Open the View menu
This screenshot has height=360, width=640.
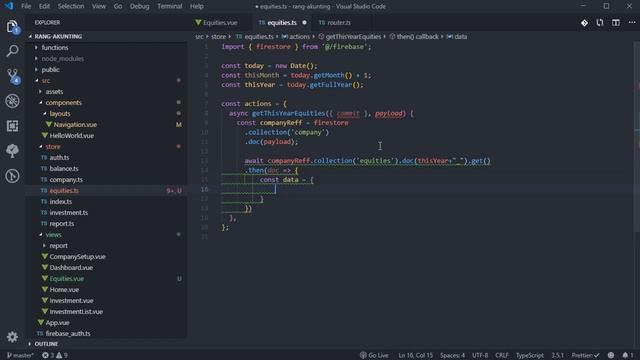pyautogui.click(x=98, y=6)
